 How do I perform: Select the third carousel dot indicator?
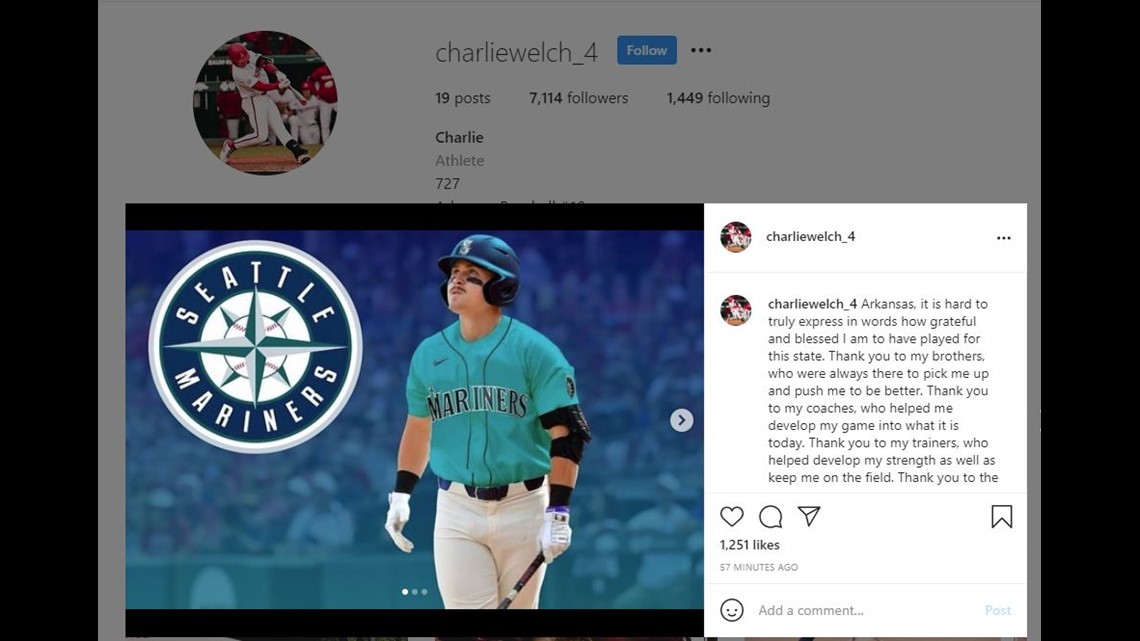pyautogui.click(x=425, y=592)
